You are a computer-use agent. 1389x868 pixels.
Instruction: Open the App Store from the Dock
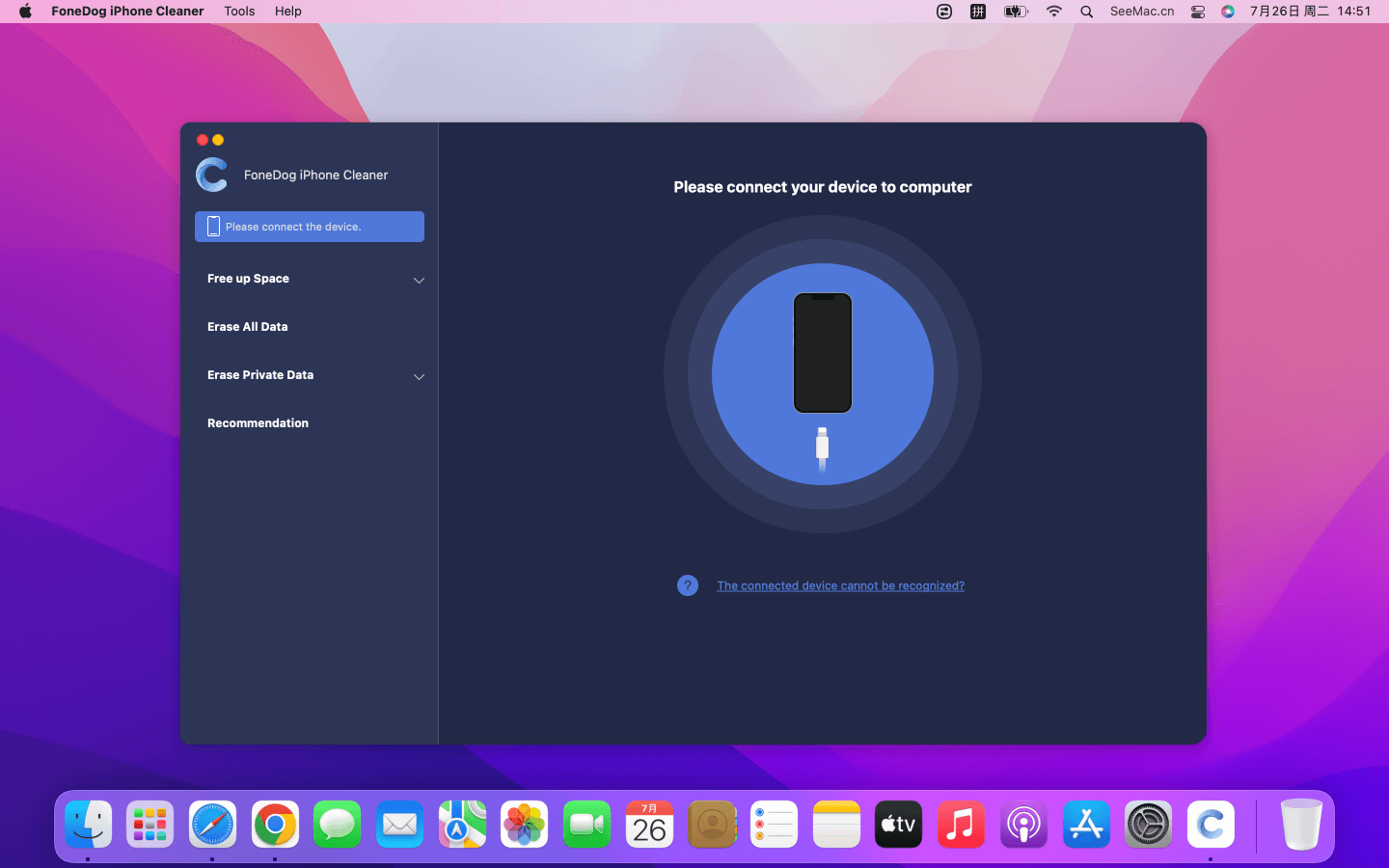click(1086, 825)
